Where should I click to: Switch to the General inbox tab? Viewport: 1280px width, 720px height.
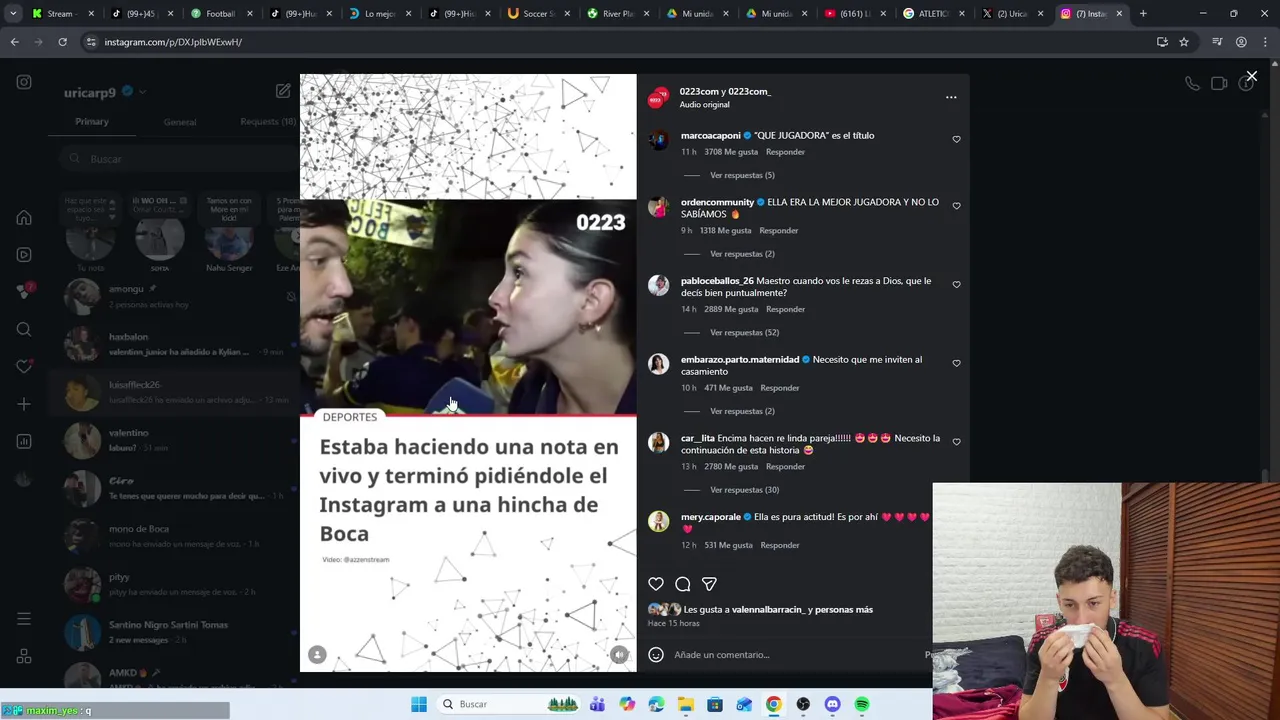tap(180, 122)
